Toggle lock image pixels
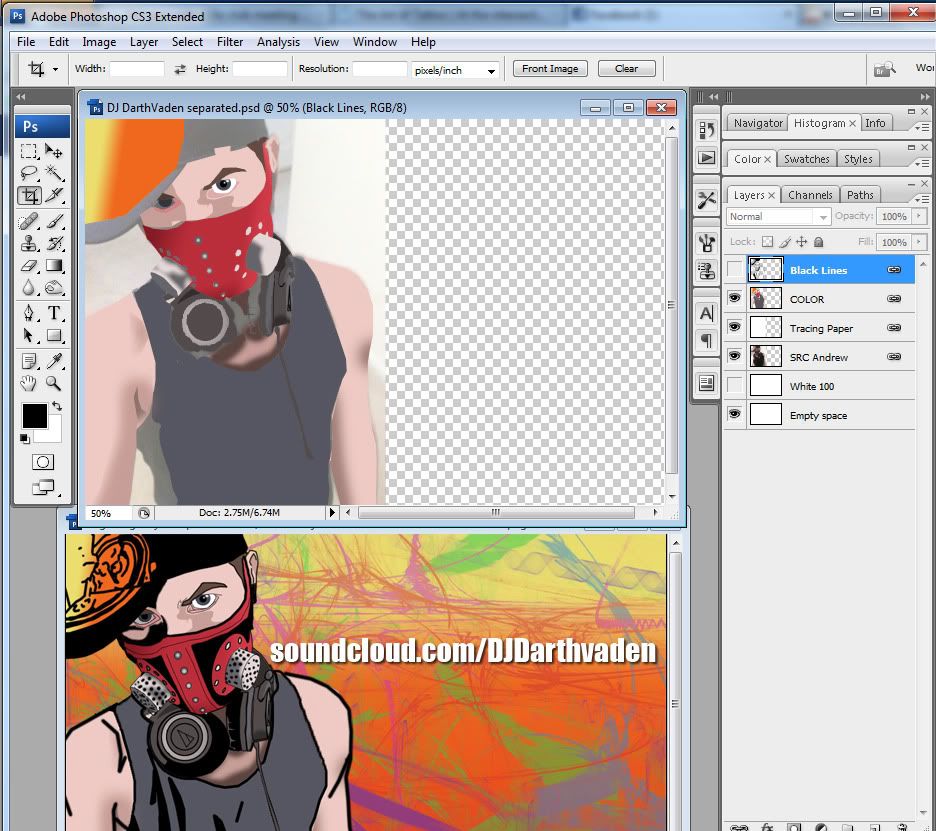Screen dimensions: 936x831 (785, 242)
